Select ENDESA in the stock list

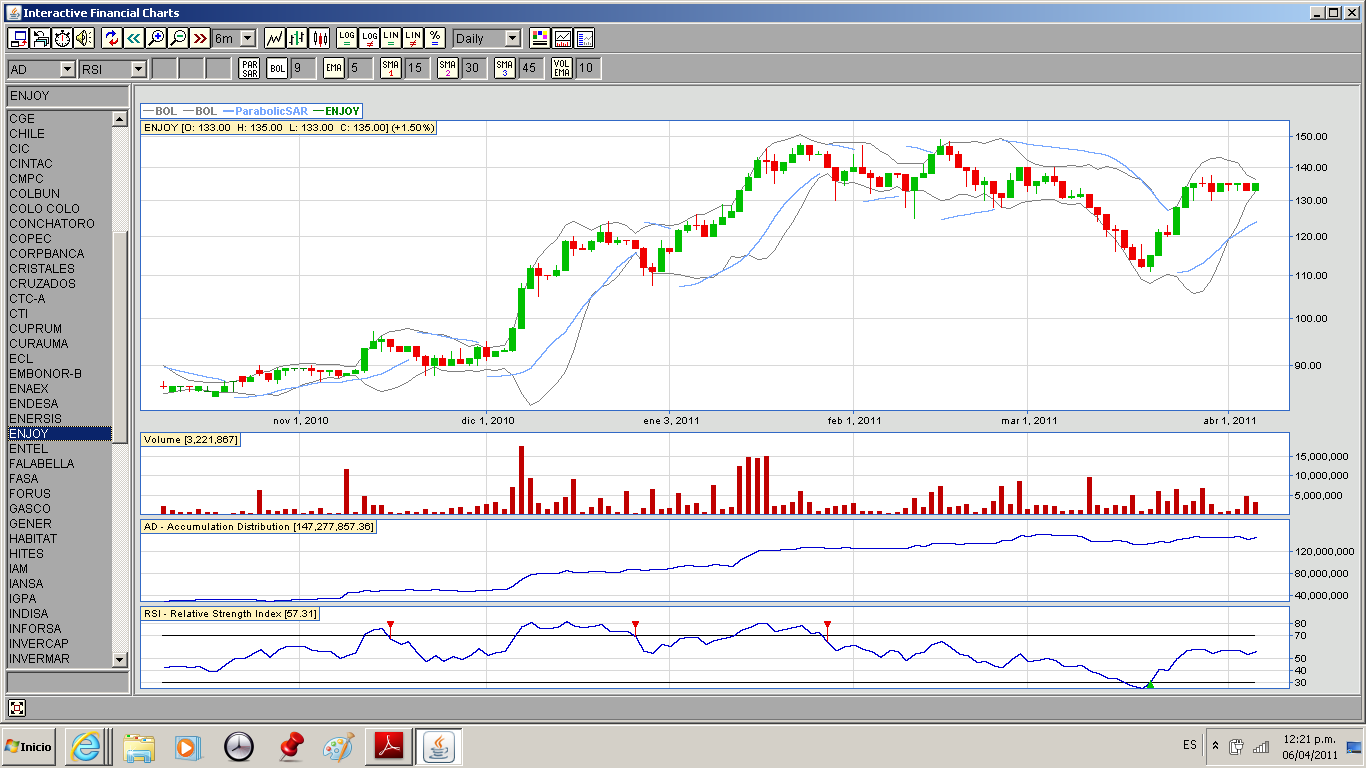(60, 403)
